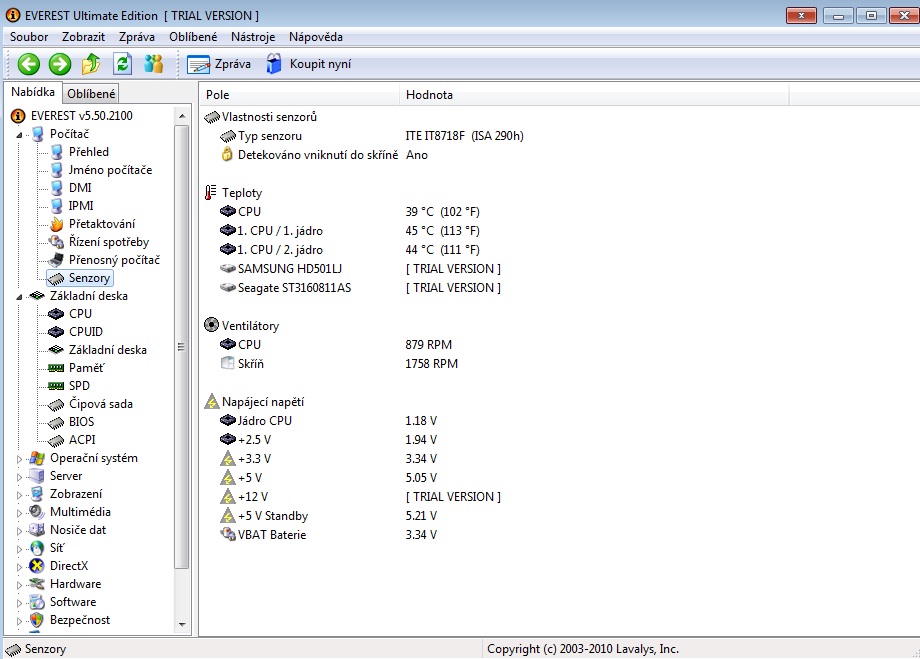Click the Pole column header
Screen dimensions: 920x659
299,95
